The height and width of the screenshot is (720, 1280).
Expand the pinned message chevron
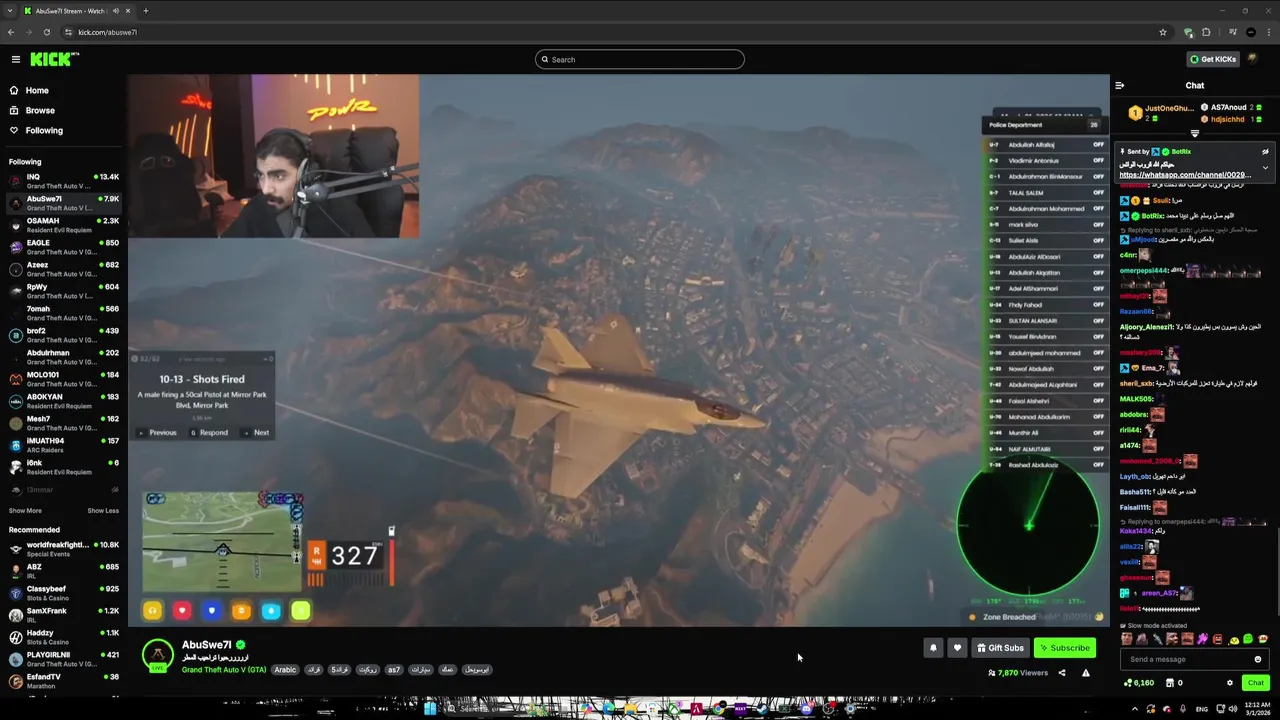pyautogui.click(x=1265, y=167)
